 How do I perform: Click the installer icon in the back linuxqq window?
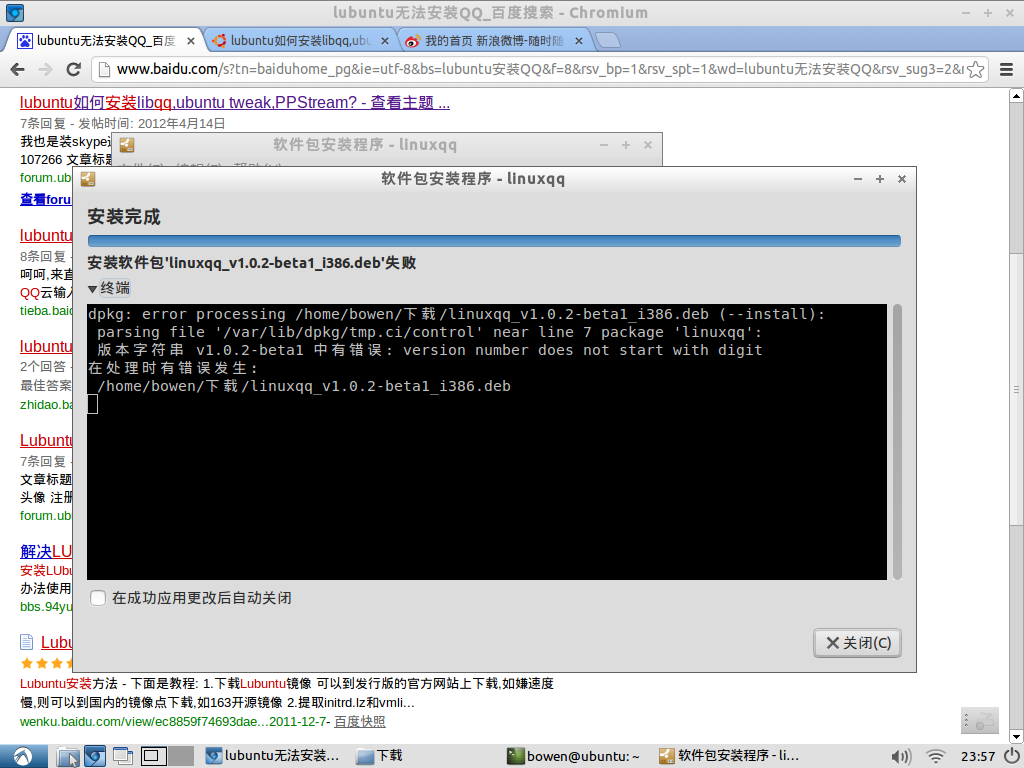point(127,145)
